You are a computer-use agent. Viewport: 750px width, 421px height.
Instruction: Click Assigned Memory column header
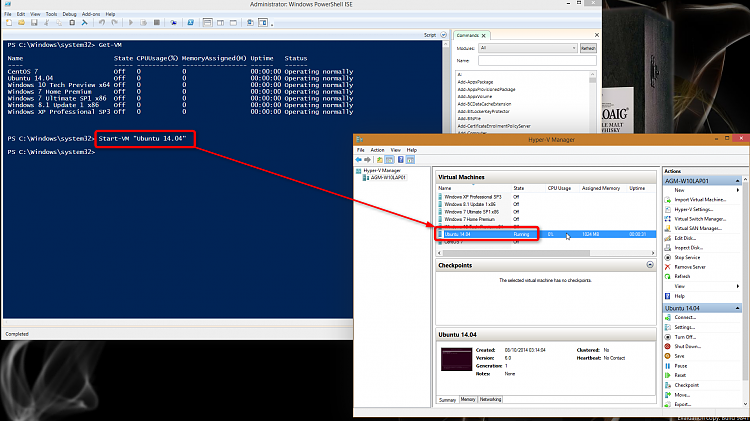601,188
